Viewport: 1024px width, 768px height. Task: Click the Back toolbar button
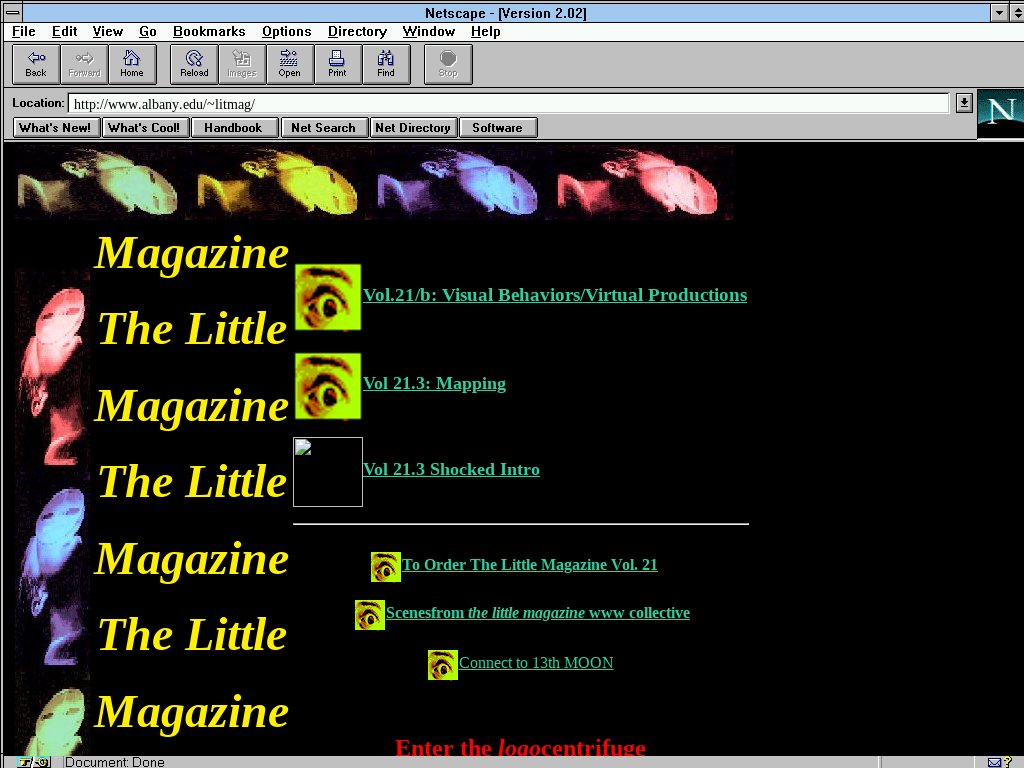(36, 64)
